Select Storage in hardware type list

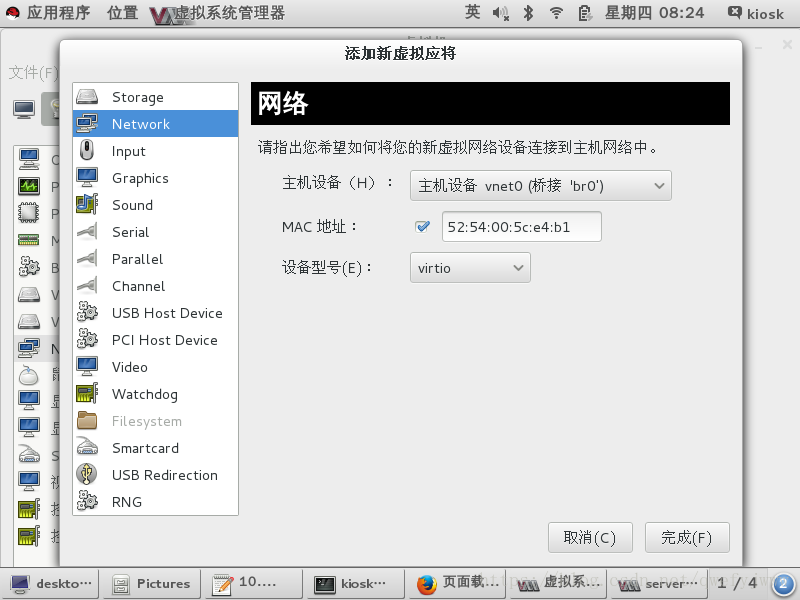(x=156, y=96)
